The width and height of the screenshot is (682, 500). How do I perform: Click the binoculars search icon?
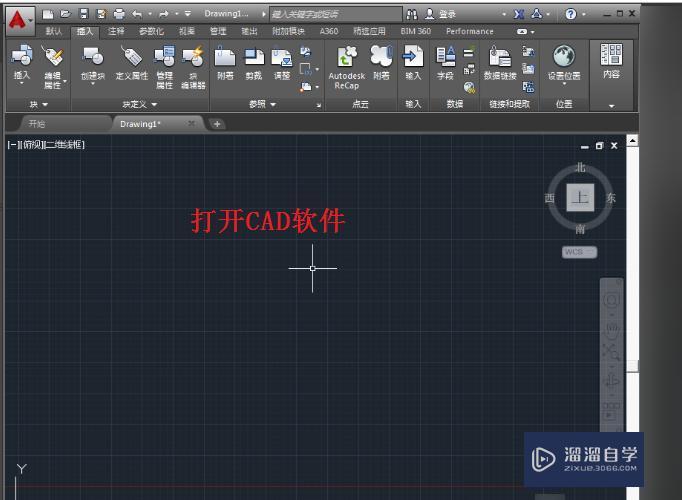[411, 14]
